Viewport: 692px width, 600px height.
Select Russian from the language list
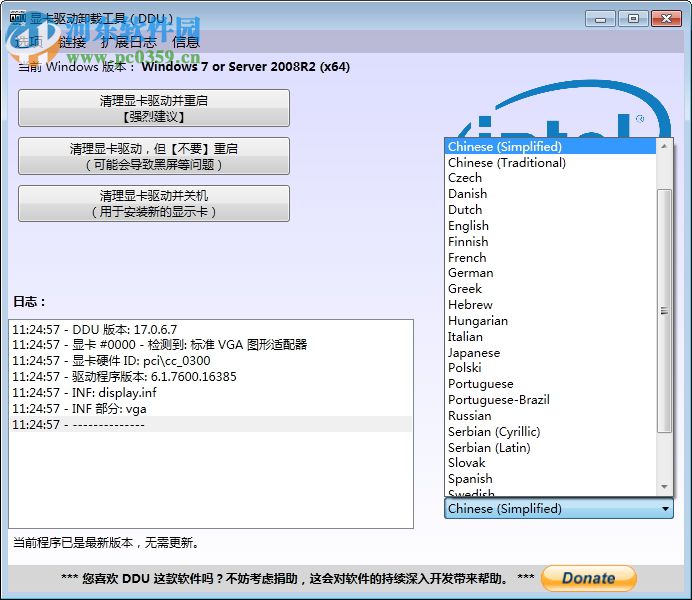(x=550, y=416)
